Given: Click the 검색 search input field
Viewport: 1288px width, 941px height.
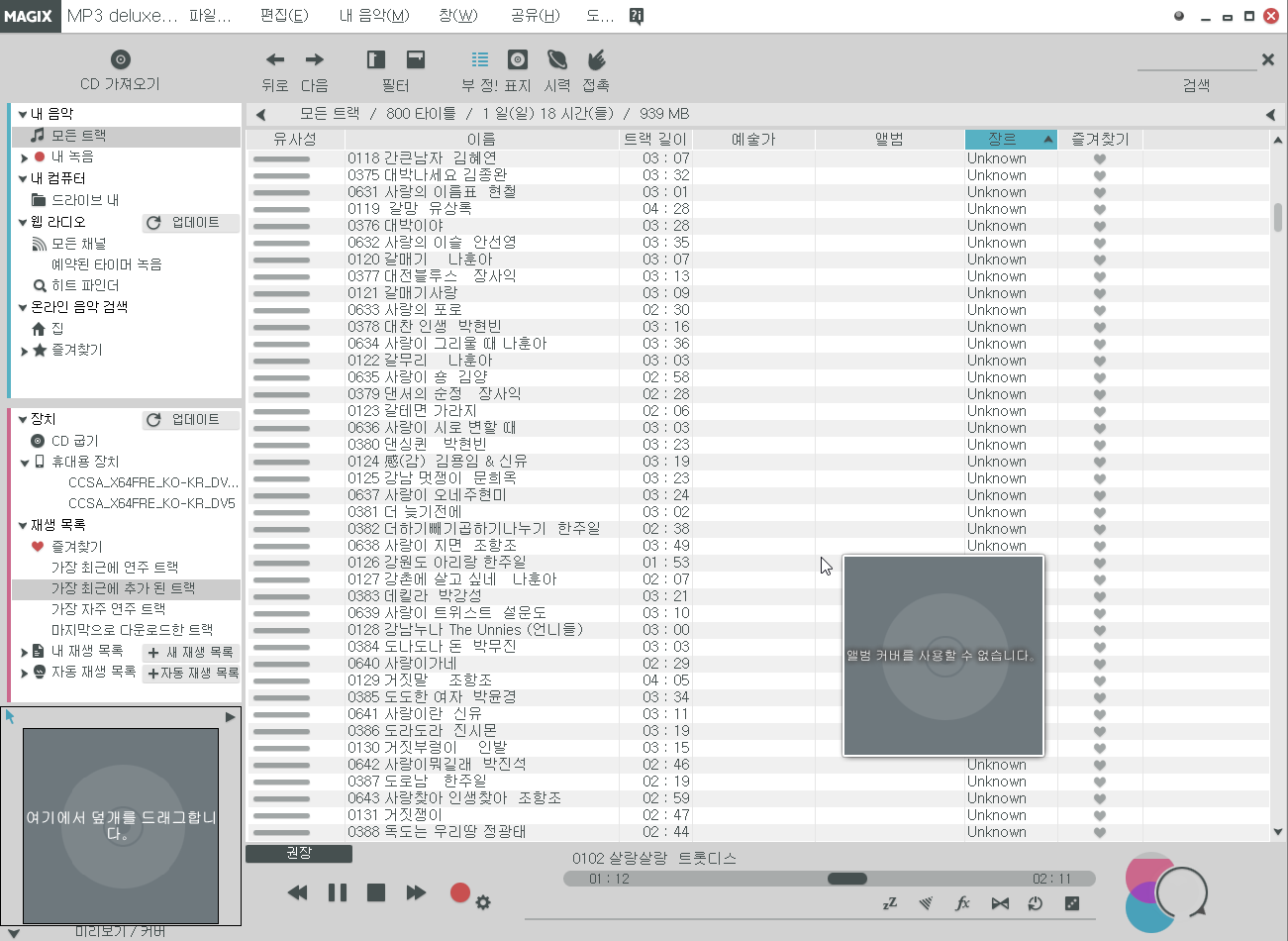Looking at the screenshot, I should pyautogui.click(x=1197, y=61).
